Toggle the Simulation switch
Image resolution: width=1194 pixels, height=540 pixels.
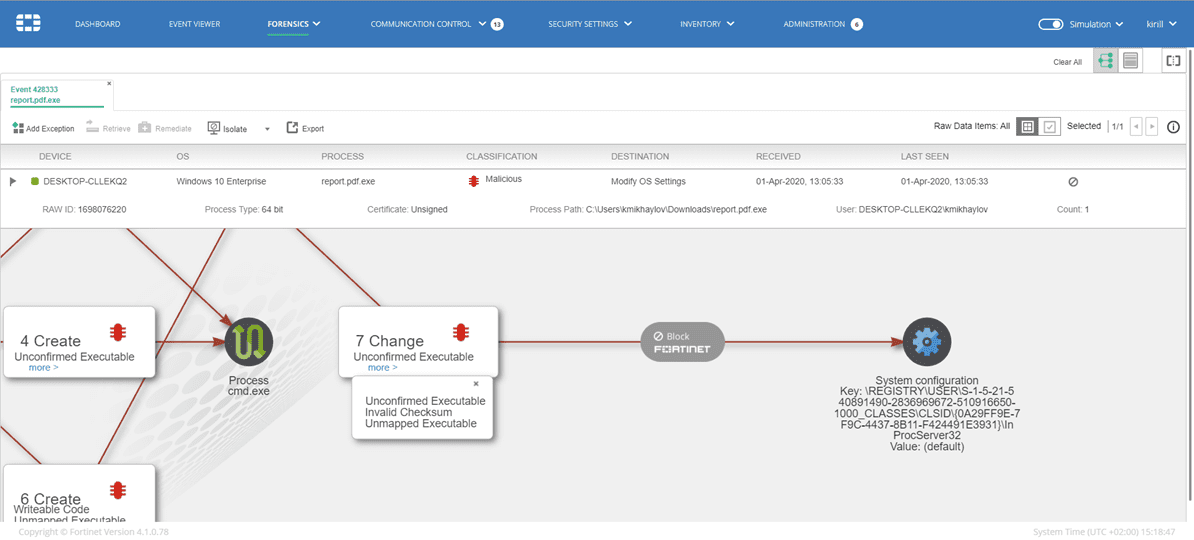pyautogui.click(x=1051, y=24)
